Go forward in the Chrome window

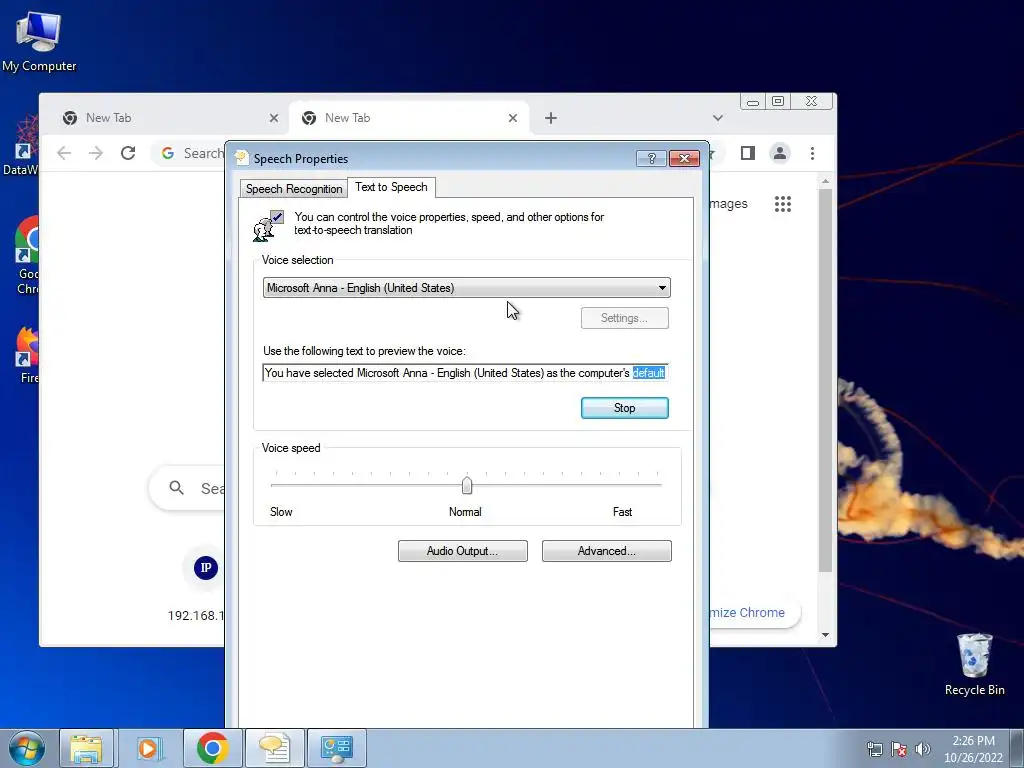[96, 153]
